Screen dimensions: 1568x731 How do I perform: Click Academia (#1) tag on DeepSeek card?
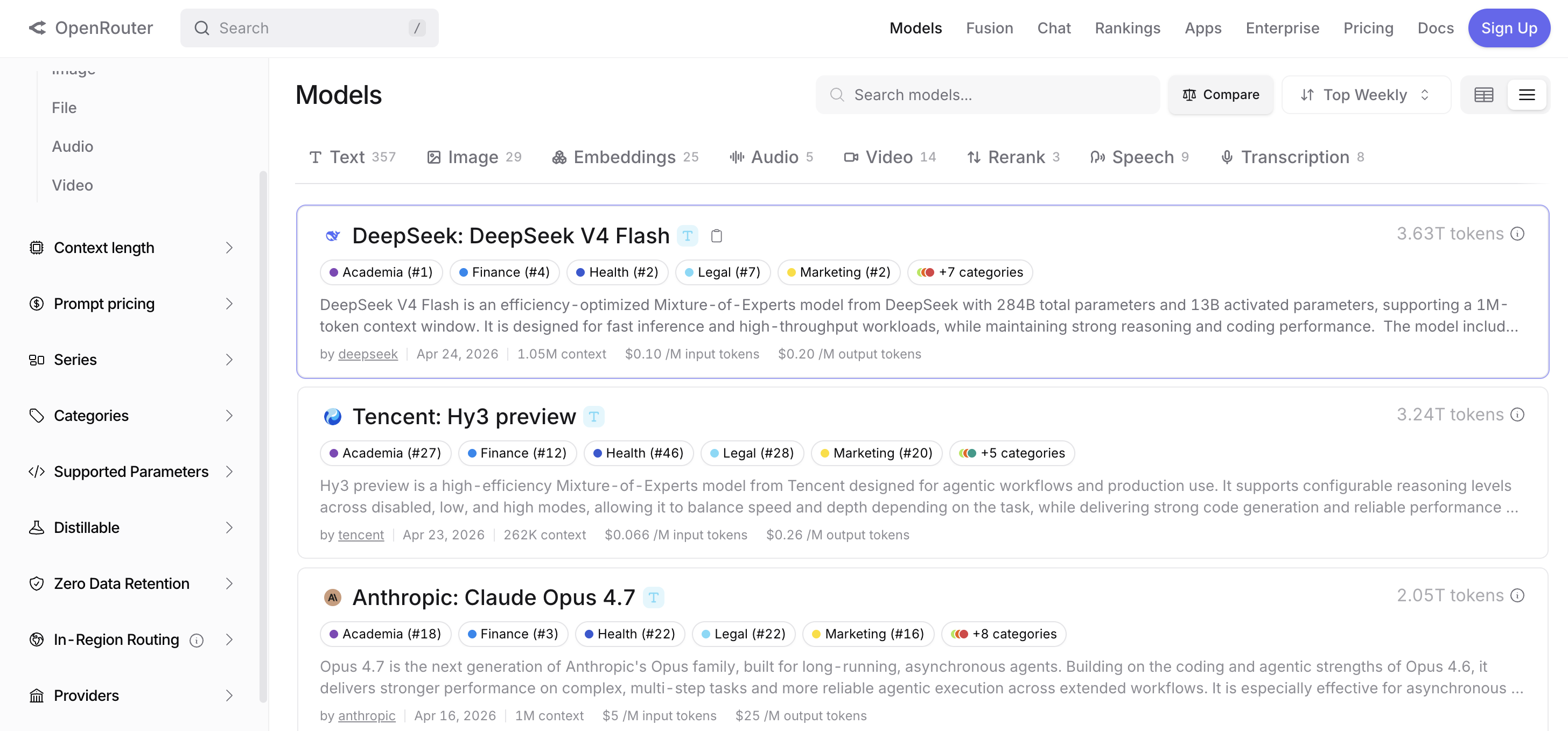click(381, 272)
